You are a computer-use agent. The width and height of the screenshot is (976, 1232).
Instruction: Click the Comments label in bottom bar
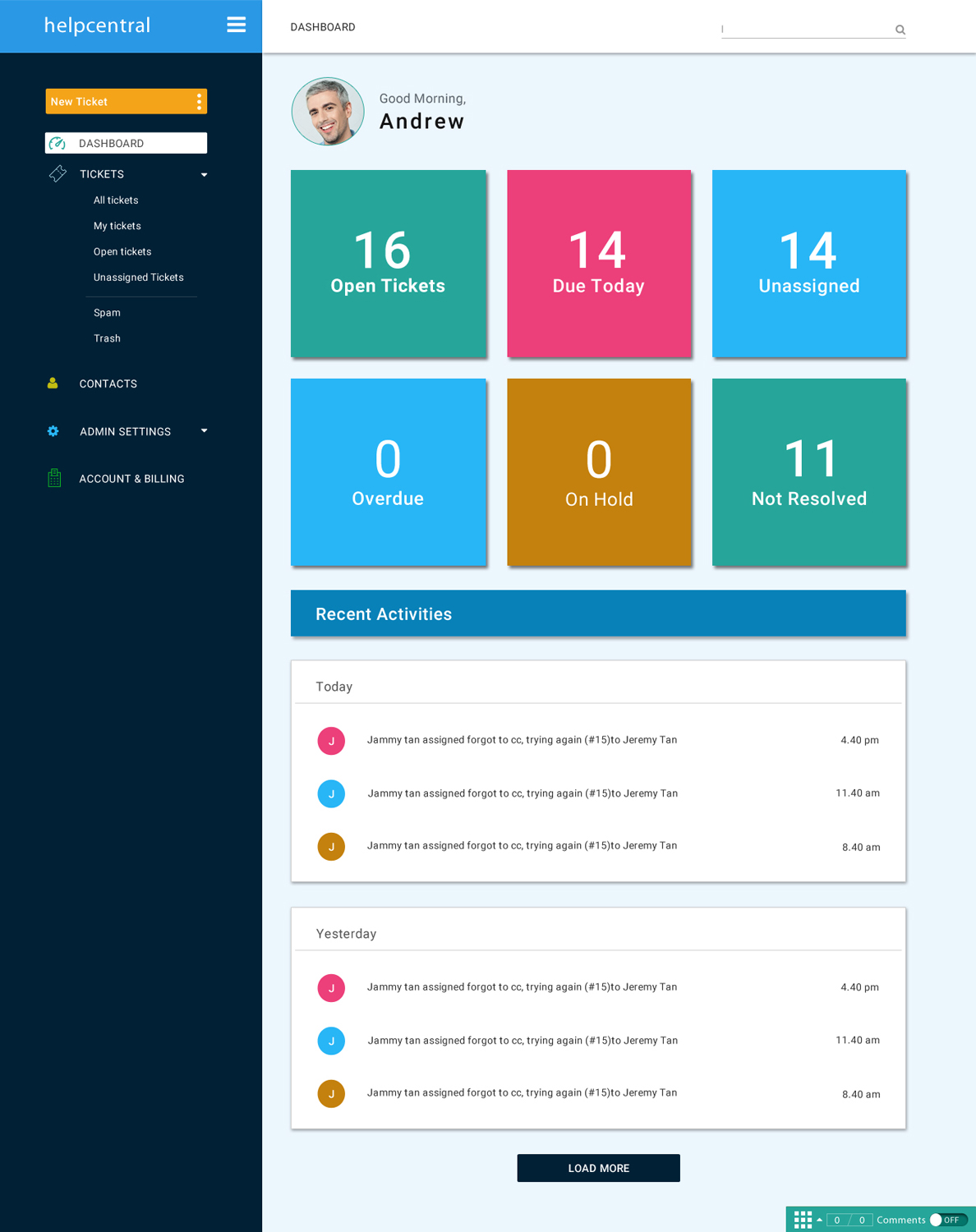click(900, 1220)
